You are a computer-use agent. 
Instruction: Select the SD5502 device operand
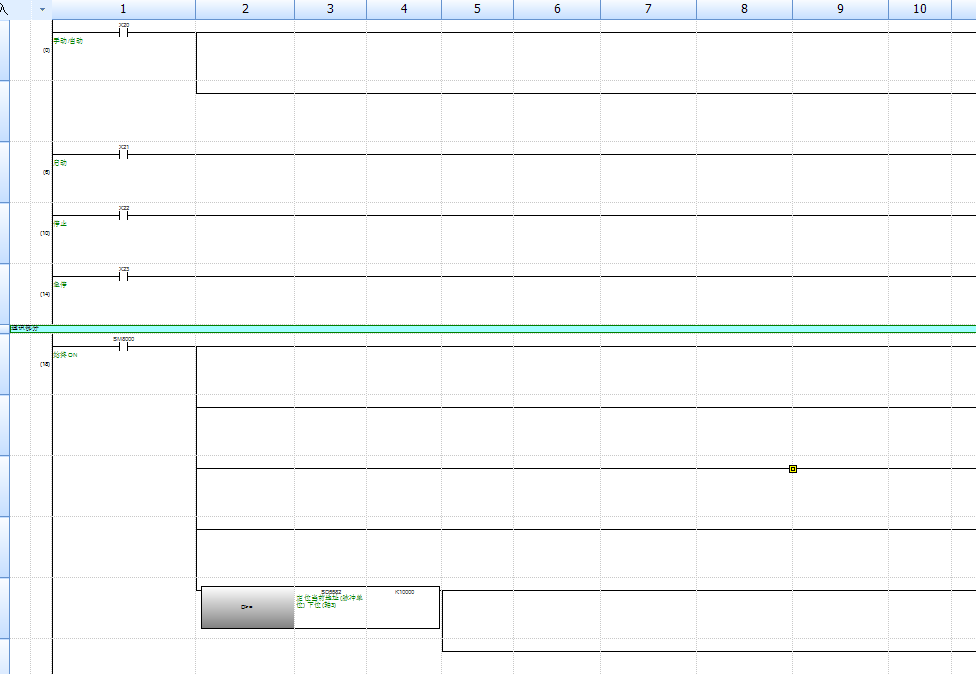point(331,592)
